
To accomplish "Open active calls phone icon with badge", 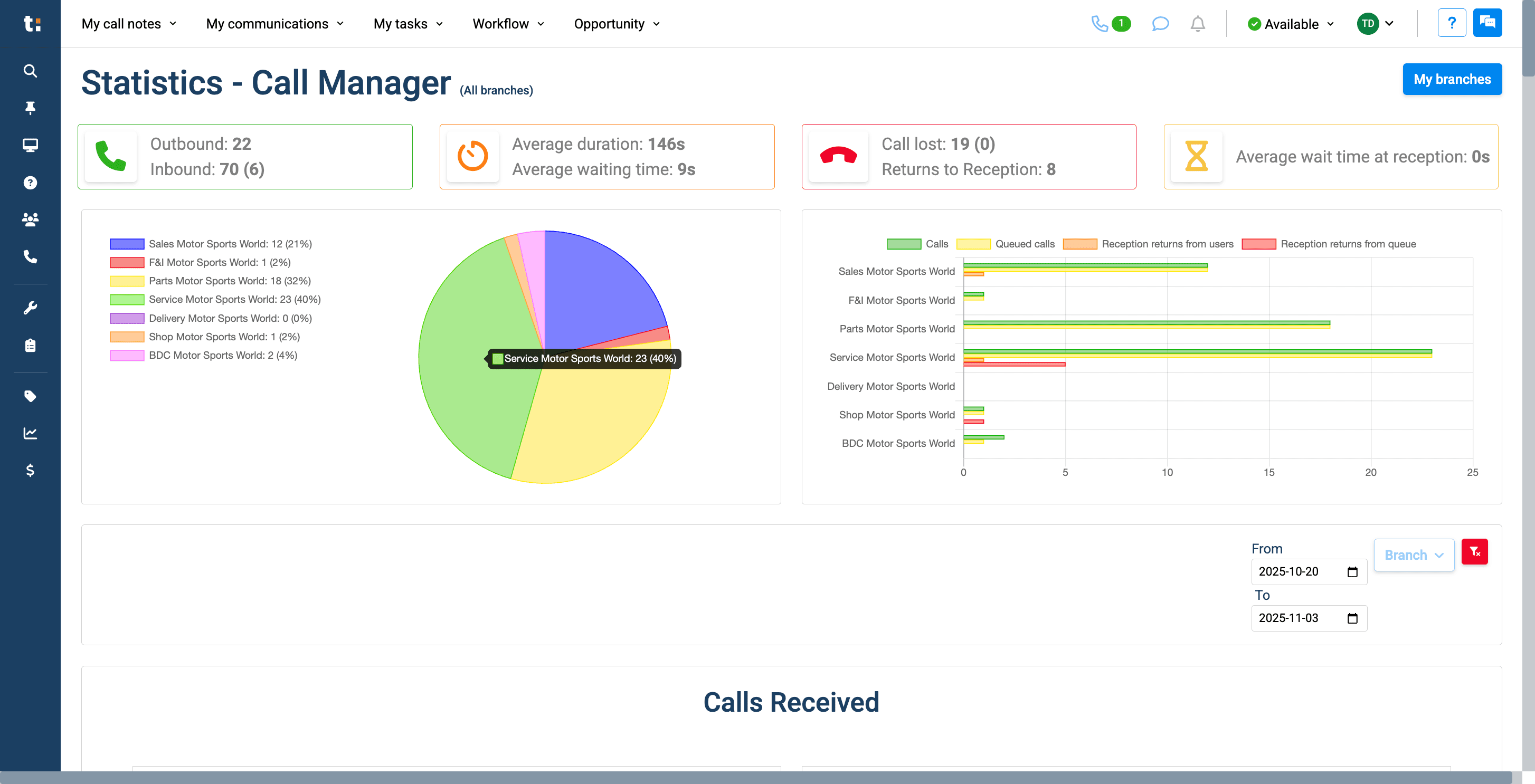I will click(1110, 24).
